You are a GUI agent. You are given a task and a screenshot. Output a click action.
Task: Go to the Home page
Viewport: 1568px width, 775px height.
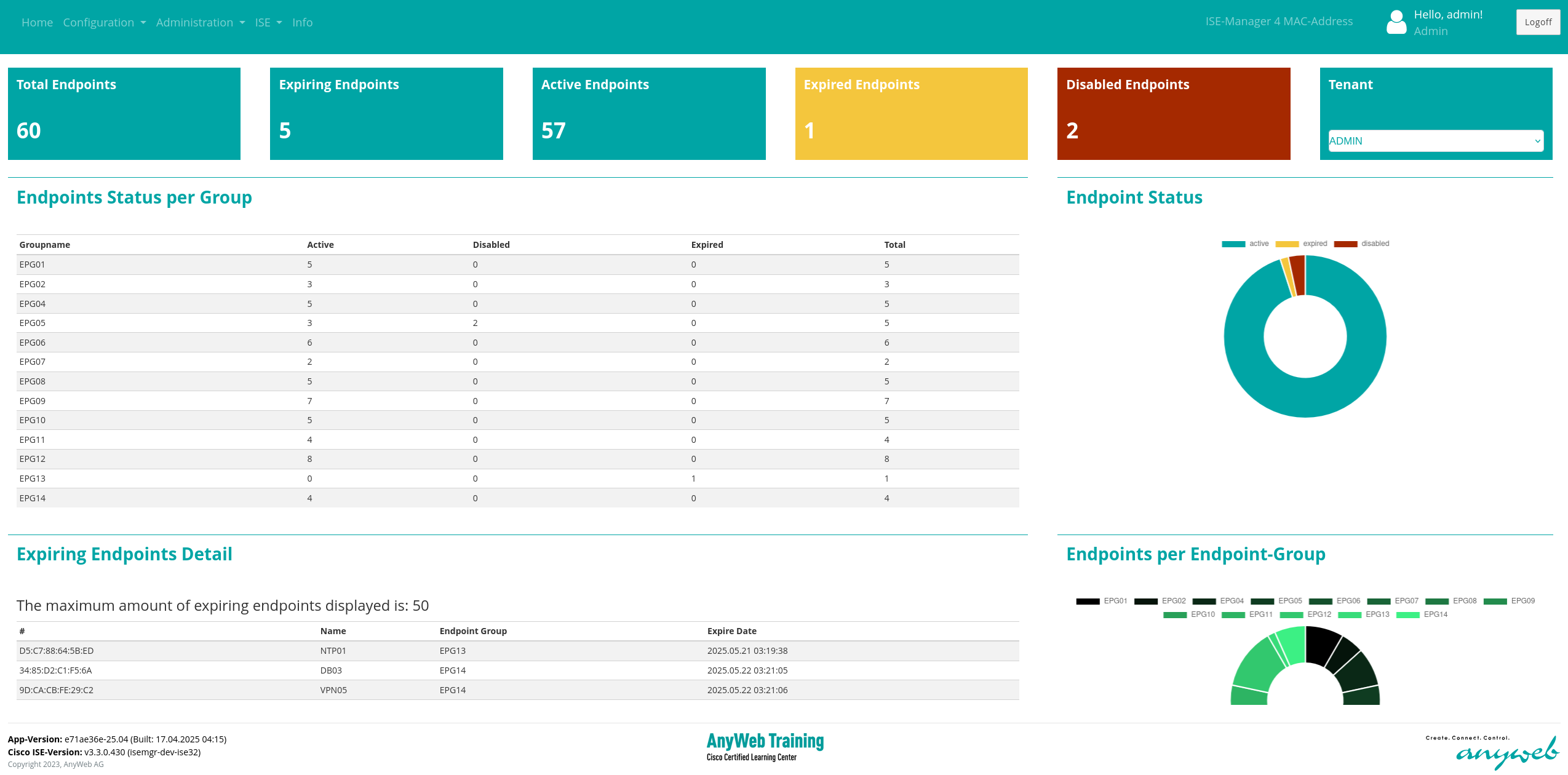37,23
